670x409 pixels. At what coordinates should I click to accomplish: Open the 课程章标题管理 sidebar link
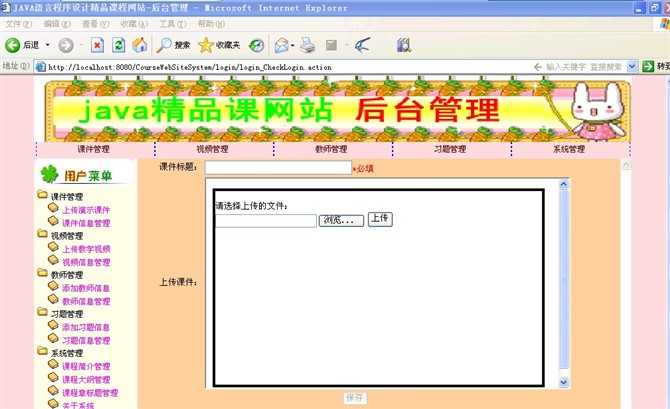coord(90,393)
